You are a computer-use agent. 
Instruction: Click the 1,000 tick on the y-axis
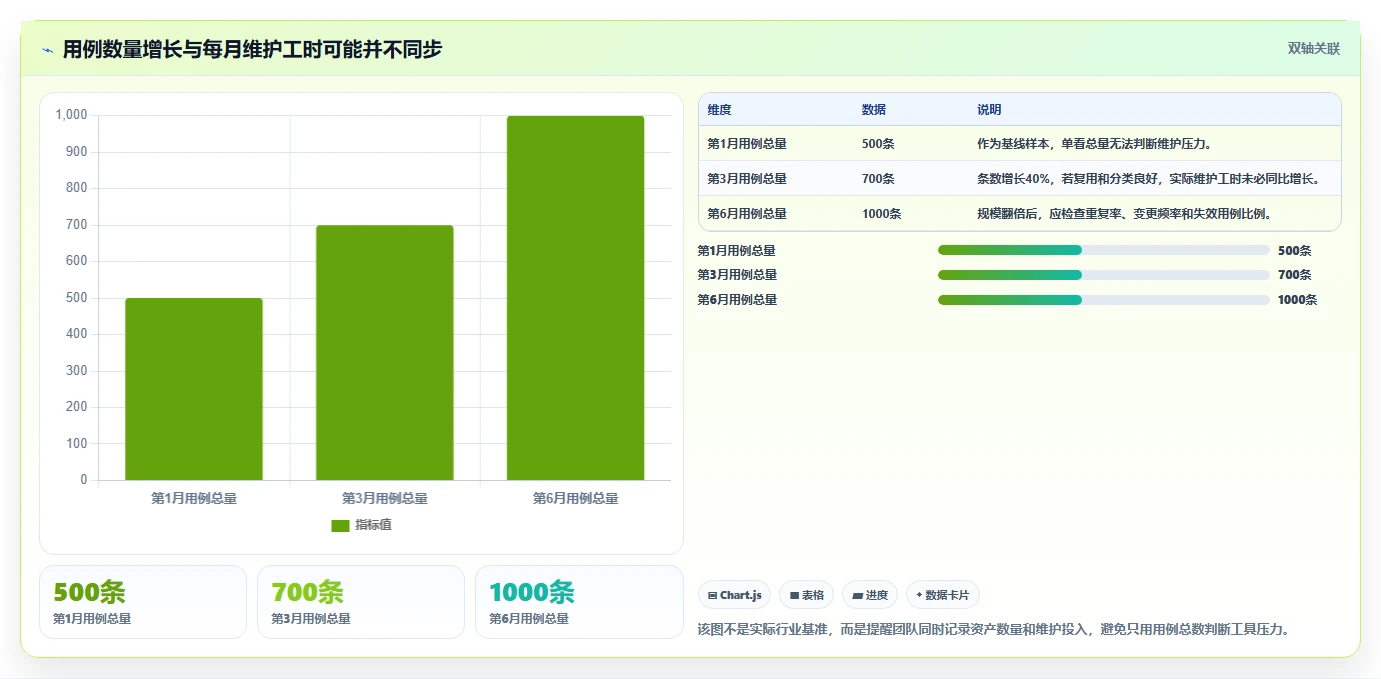72,115
